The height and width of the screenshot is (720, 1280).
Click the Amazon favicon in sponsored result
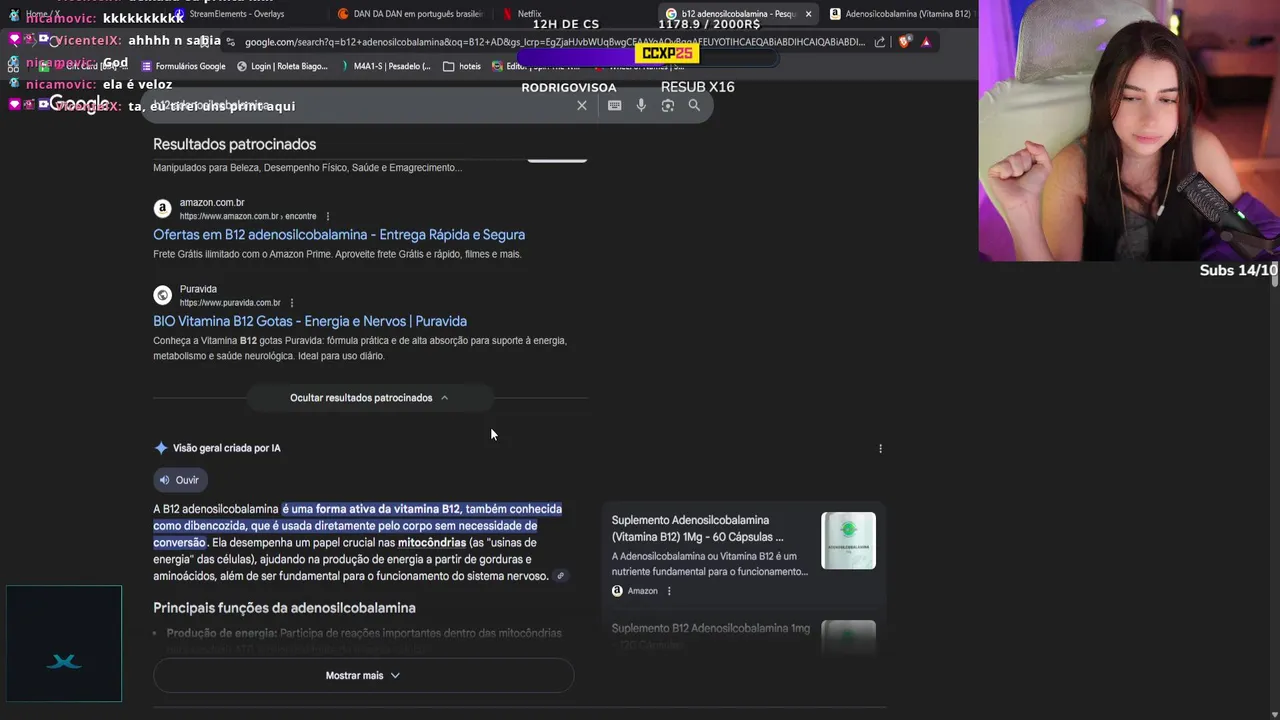pyautogui.click(x=162, y=209)
